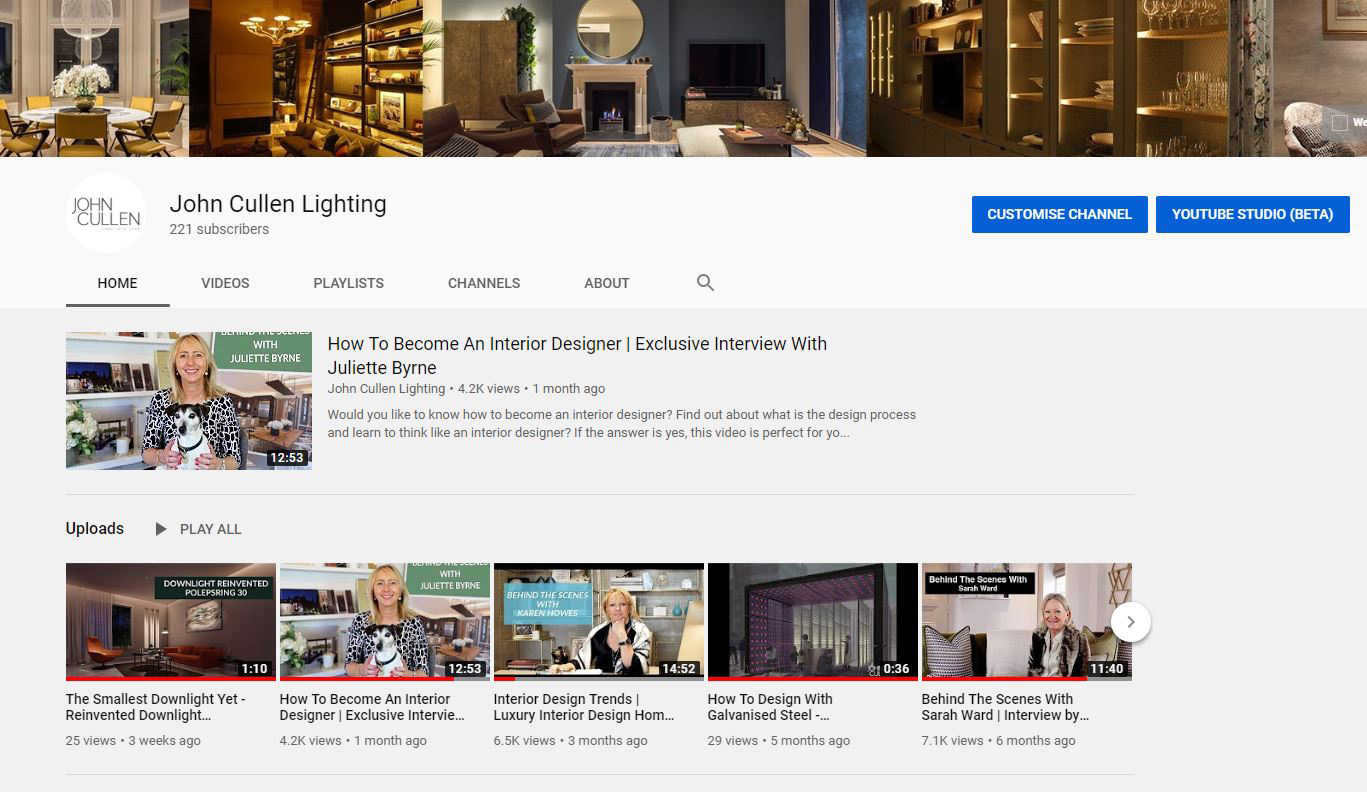This screenshot has width=1367, height=792.
Task: Open the Galvanised Steel video thumbnail
Action: pos(813,622)
